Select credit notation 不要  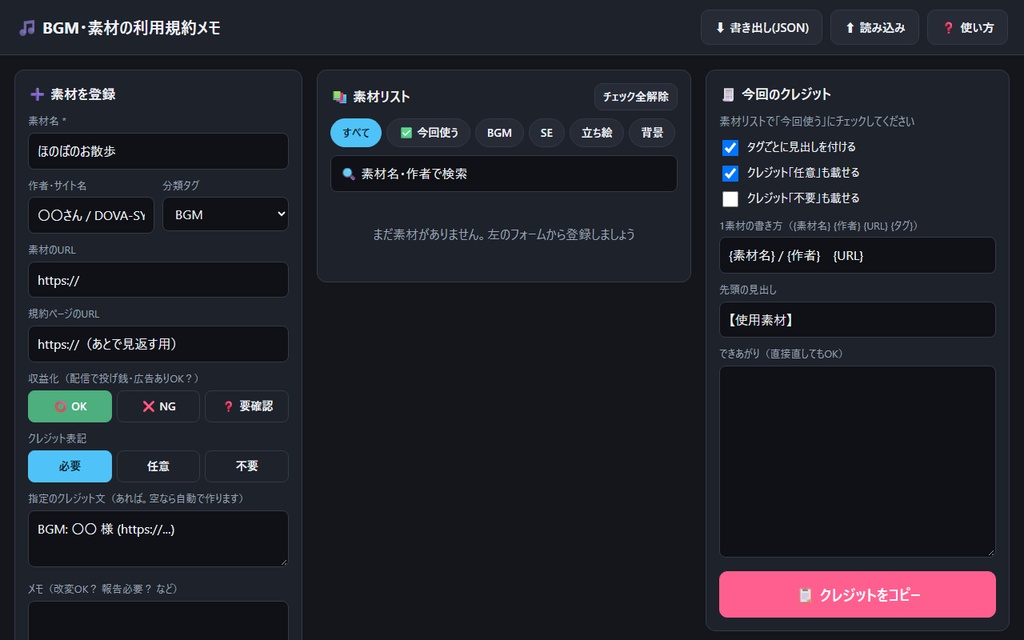tap(247, 466)
